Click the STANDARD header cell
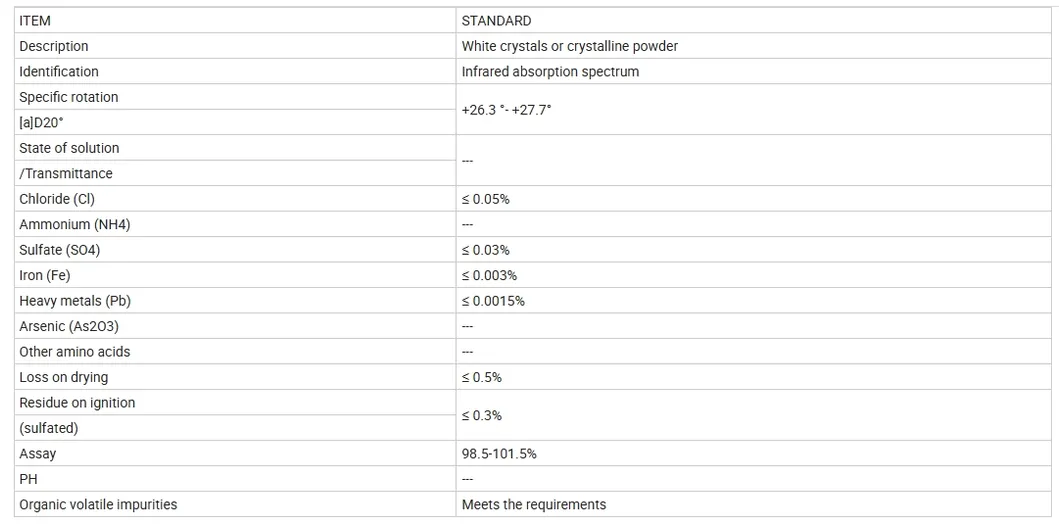Viewport: 1059px width, 525px height. pos(754,21)
